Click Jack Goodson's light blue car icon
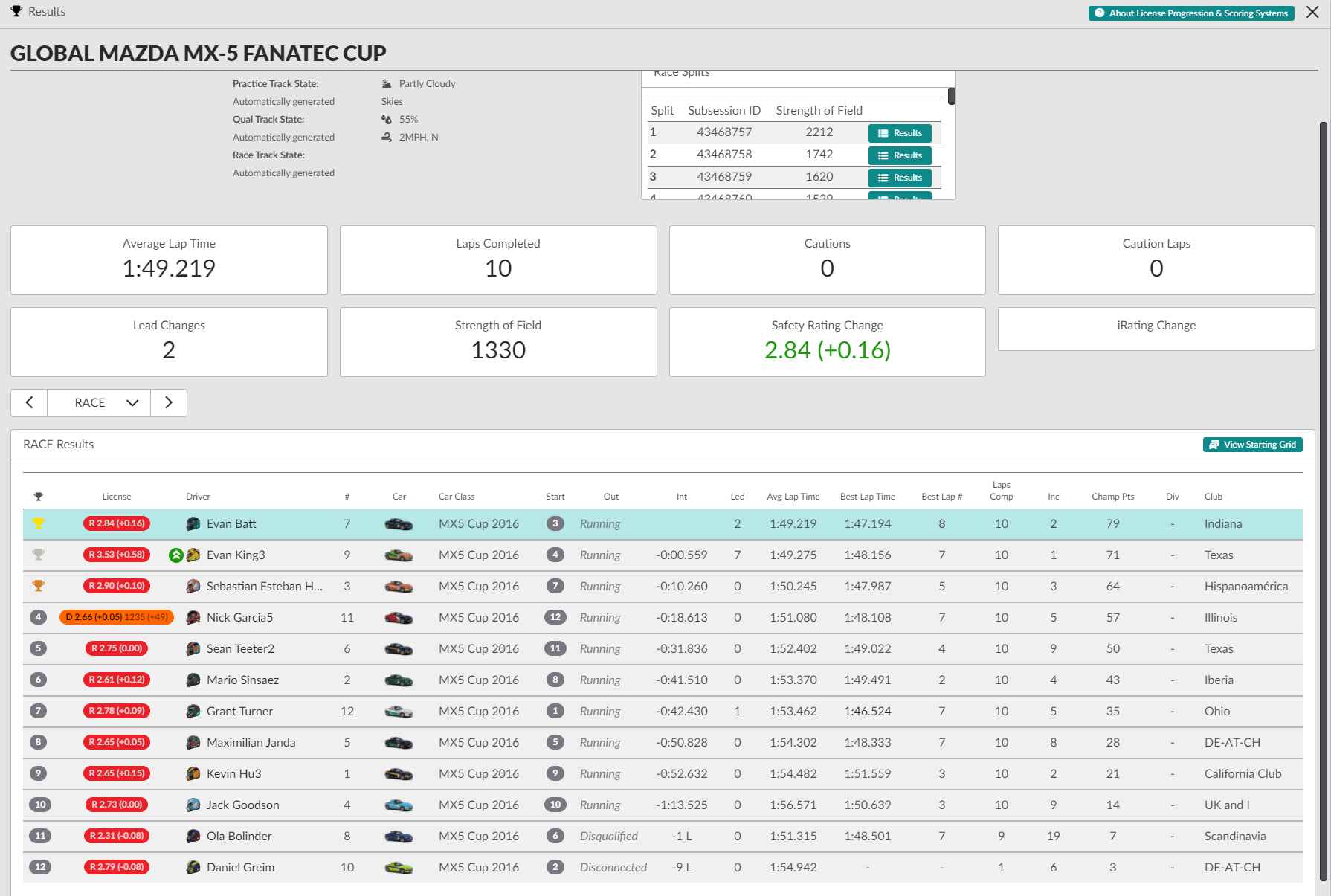The height and width of the screenshot is (896, 1331). coord(399,805)
